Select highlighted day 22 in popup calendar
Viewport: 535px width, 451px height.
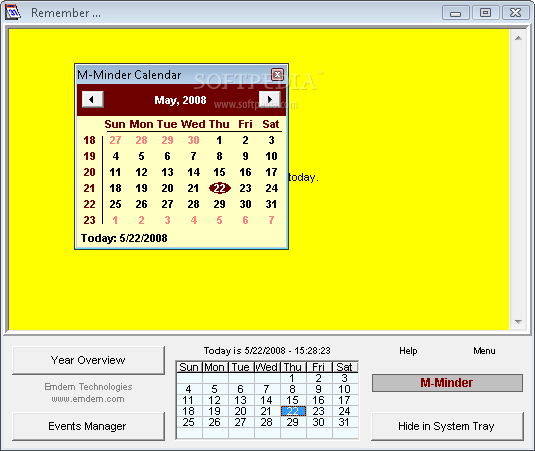(220, 188)
